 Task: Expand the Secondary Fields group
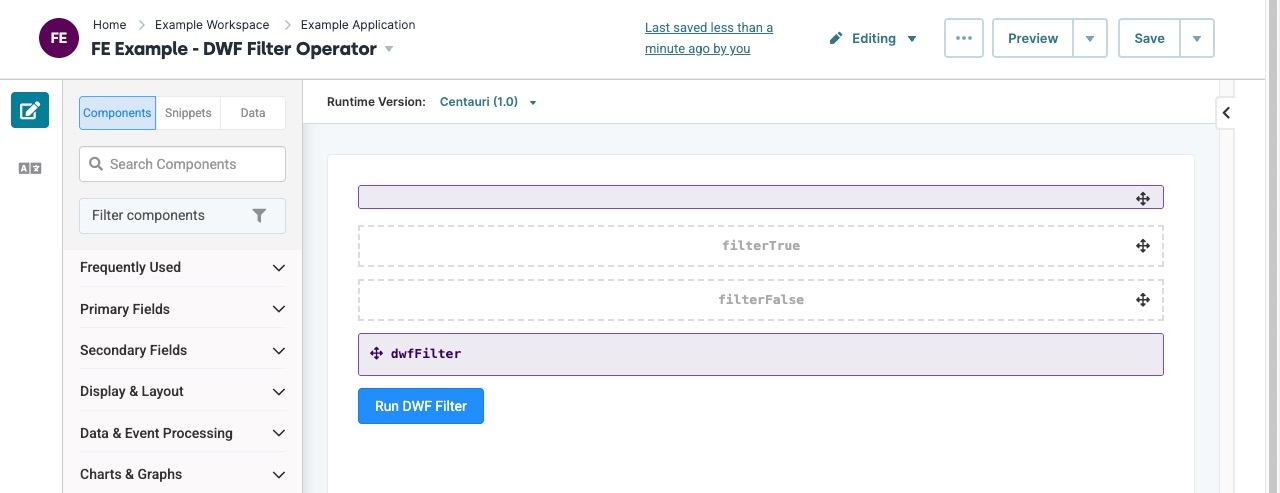182,350
